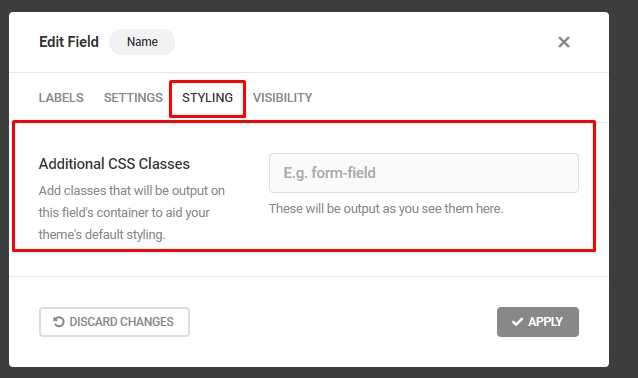Click the checkmark icon on Apply button
Viewport: 638px width, 378px height.
(517, 322)
